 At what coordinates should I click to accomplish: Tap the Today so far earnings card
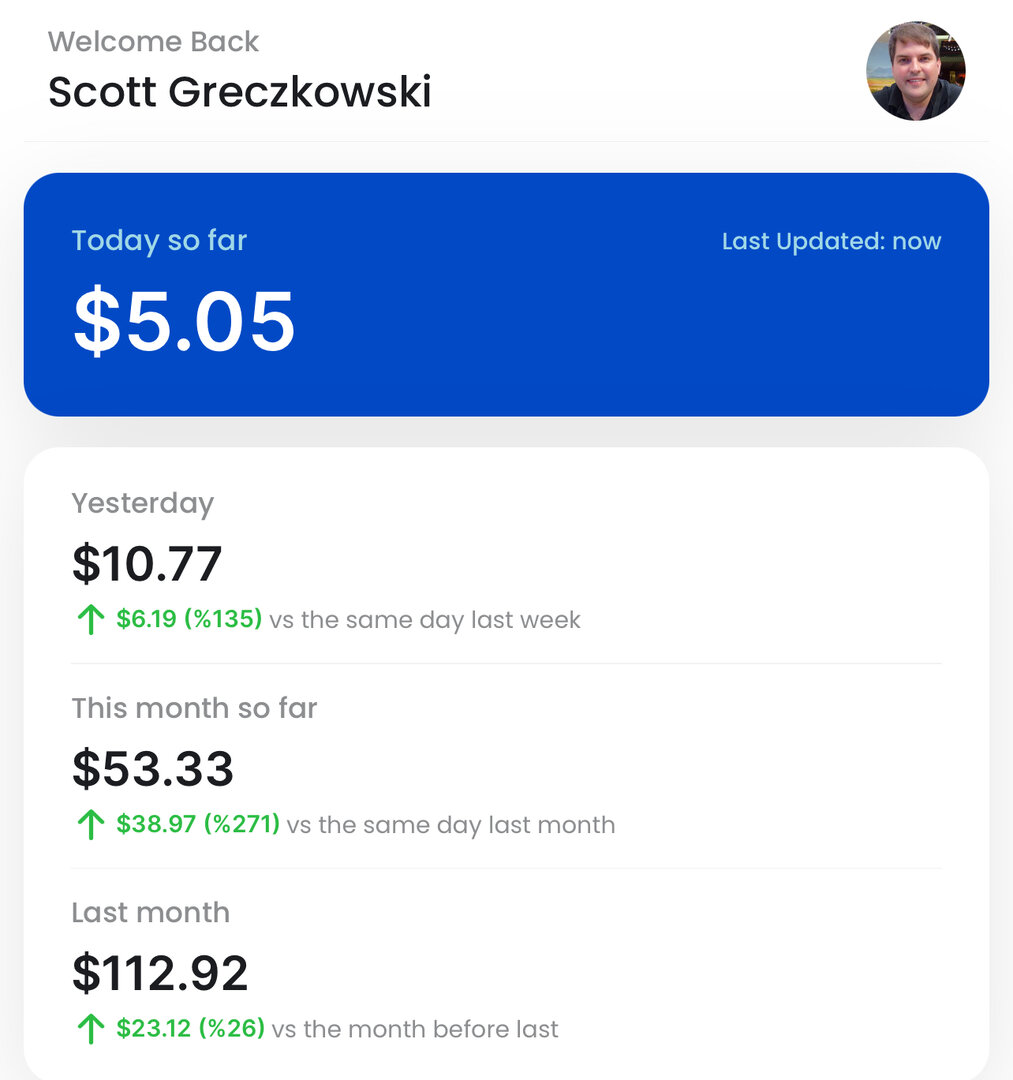(506, 294)
